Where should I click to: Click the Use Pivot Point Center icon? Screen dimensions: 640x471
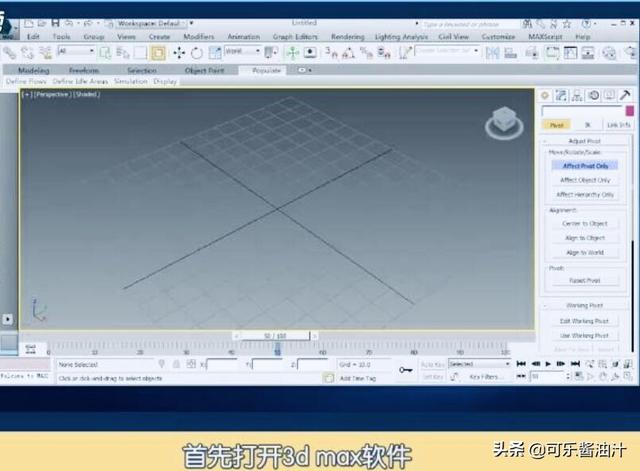(x=271, y=52)
